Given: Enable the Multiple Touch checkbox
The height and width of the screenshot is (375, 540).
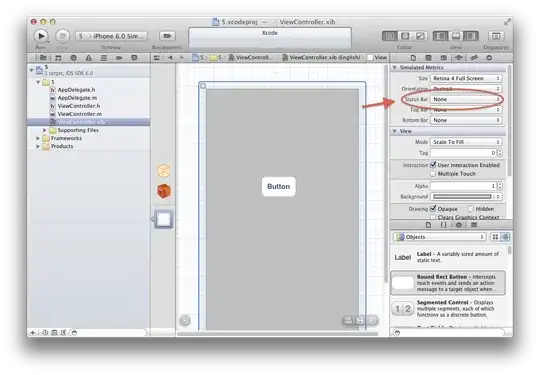Looking at the screenshot, I should point(433,174).
